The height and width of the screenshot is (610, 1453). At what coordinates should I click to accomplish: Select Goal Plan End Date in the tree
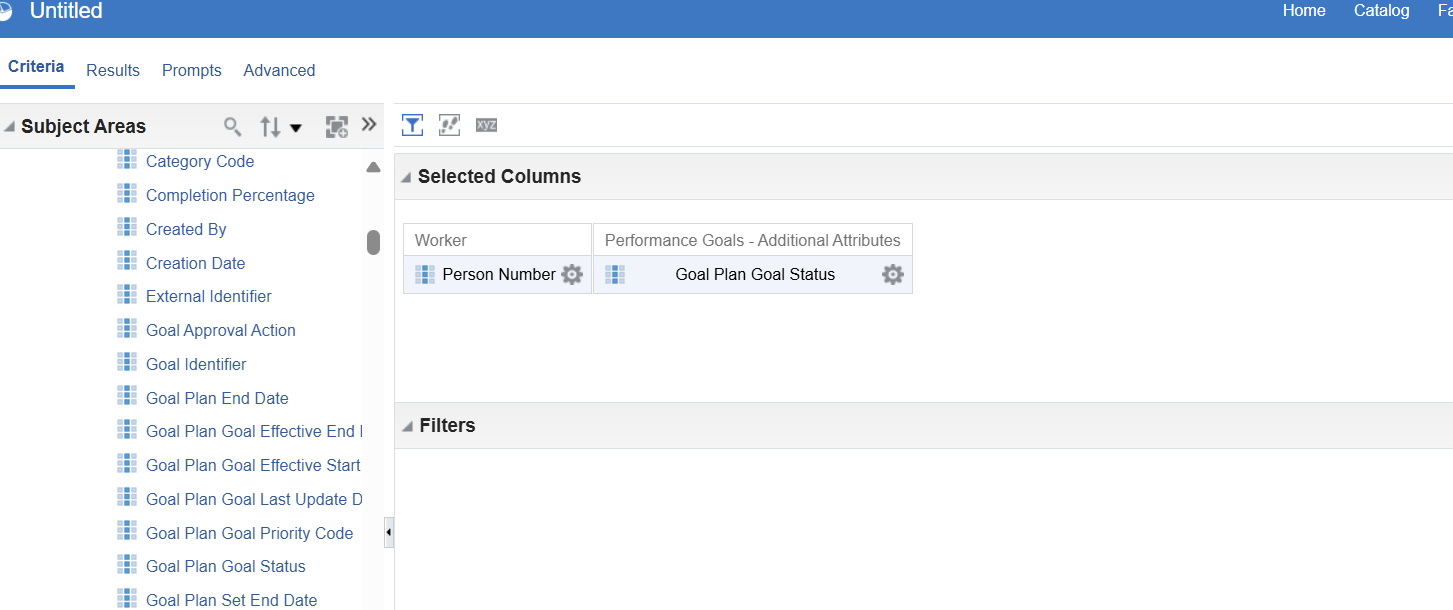pos(217,398)
